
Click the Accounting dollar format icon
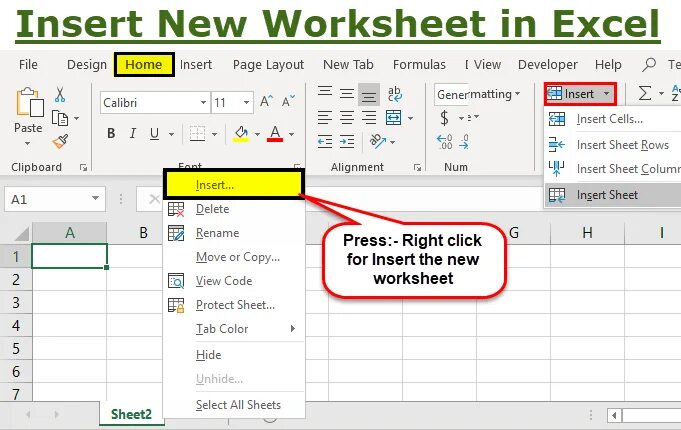pyautogui.click(x=444, y=118)
